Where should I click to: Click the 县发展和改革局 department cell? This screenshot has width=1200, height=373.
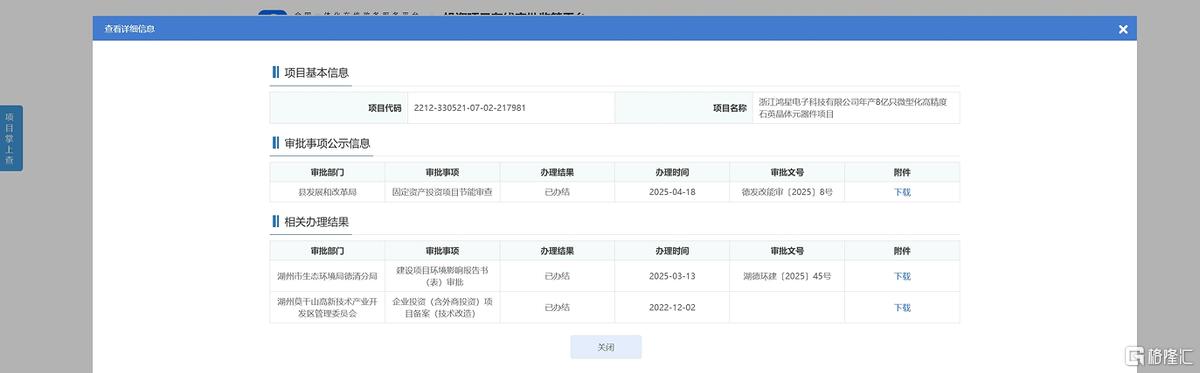[327, 192]
